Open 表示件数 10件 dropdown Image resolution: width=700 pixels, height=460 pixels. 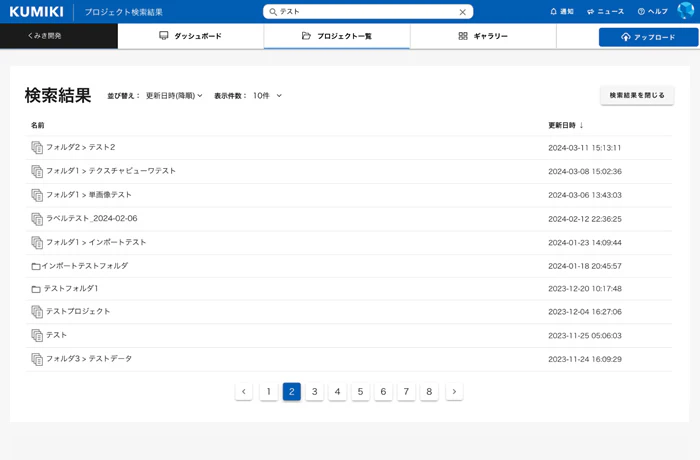click(x=267, y=96)
